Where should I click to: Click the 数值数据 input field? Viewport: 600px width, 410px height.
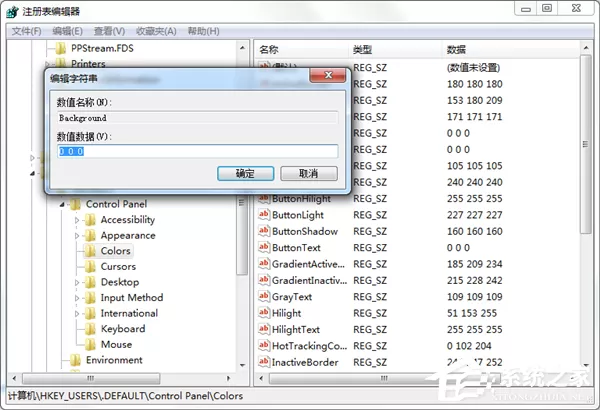(x=197, y=151)
